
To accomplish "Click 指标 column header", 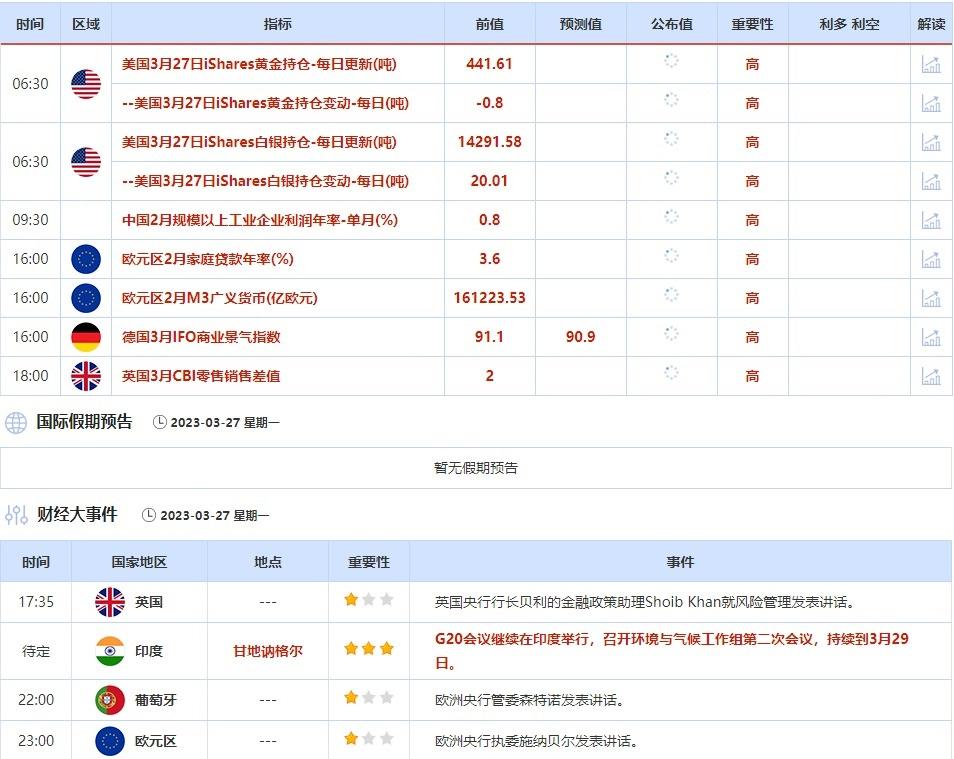I will pos(277,24).
